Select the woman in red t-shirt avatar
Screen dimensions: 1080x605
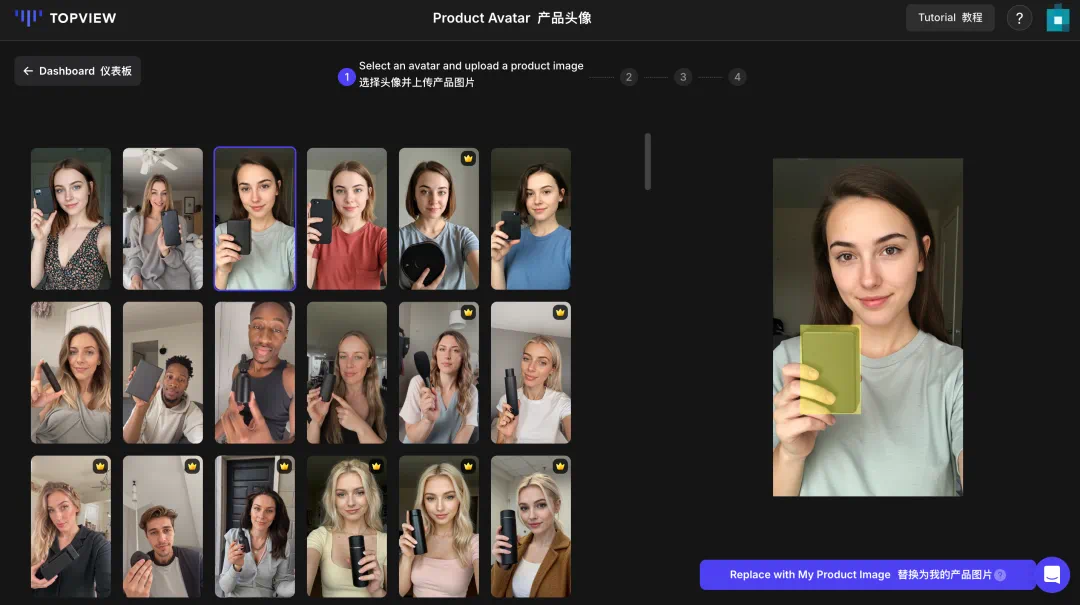click(x=347, y=219)
